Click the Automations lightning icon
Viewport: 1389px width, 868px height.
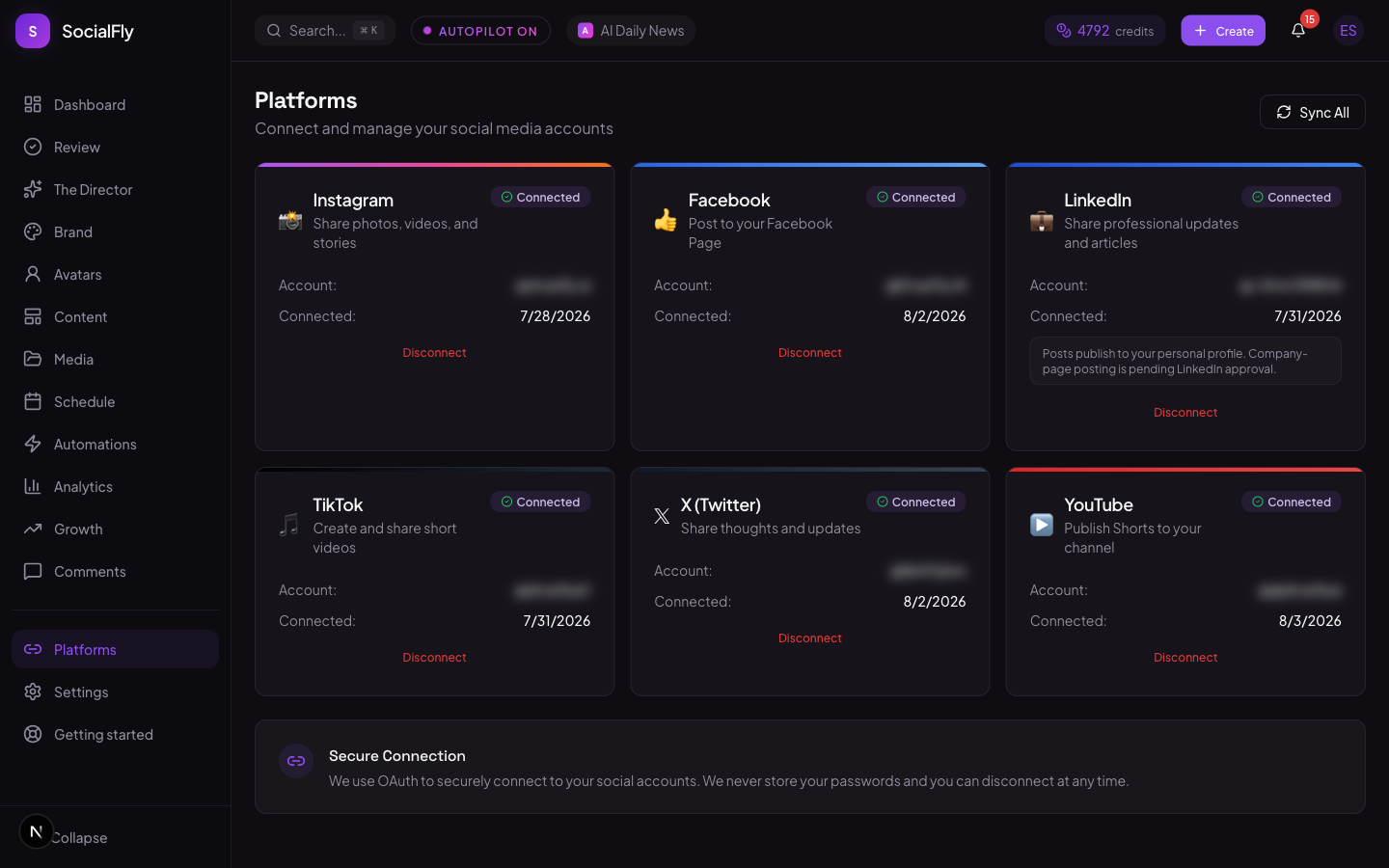pos(33,444)
